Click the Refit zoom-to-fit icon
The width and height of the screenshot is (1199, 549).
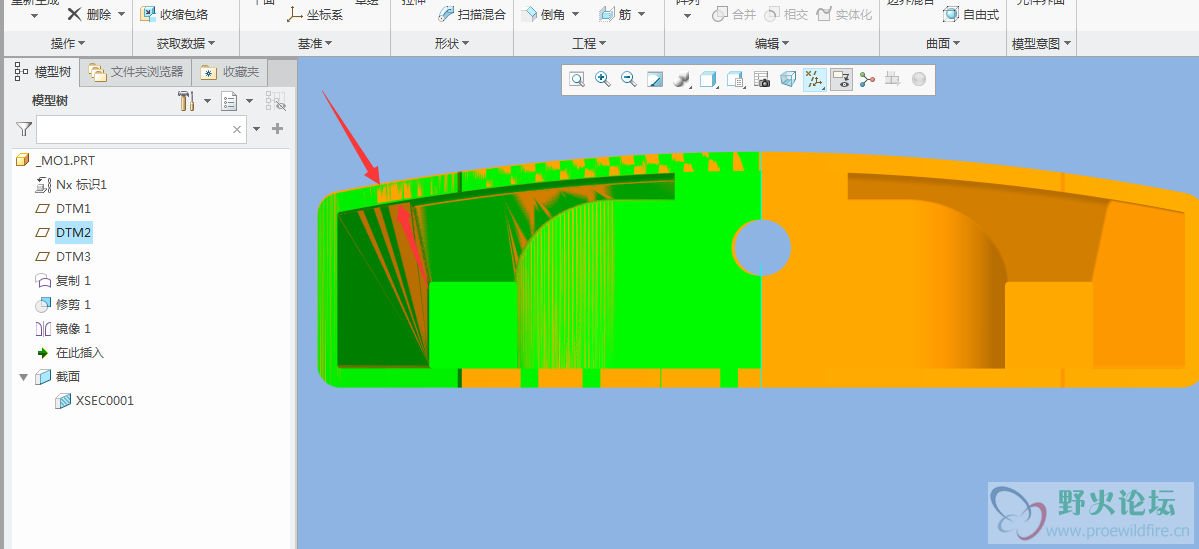coord(577,80)
